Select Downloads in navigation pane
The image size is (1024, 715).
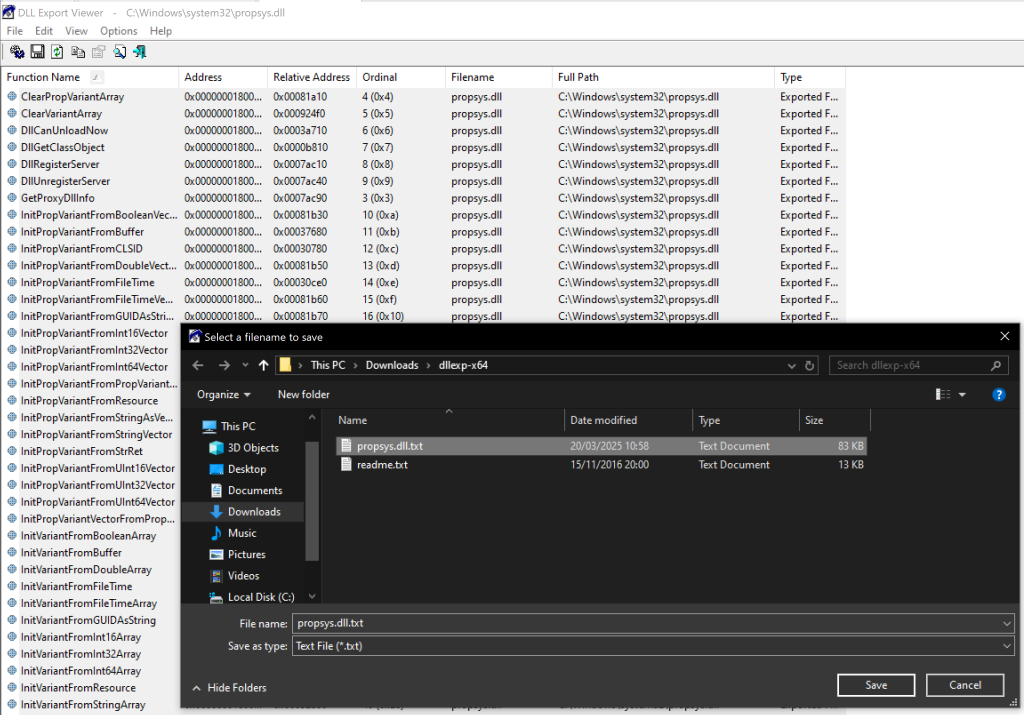254,512
